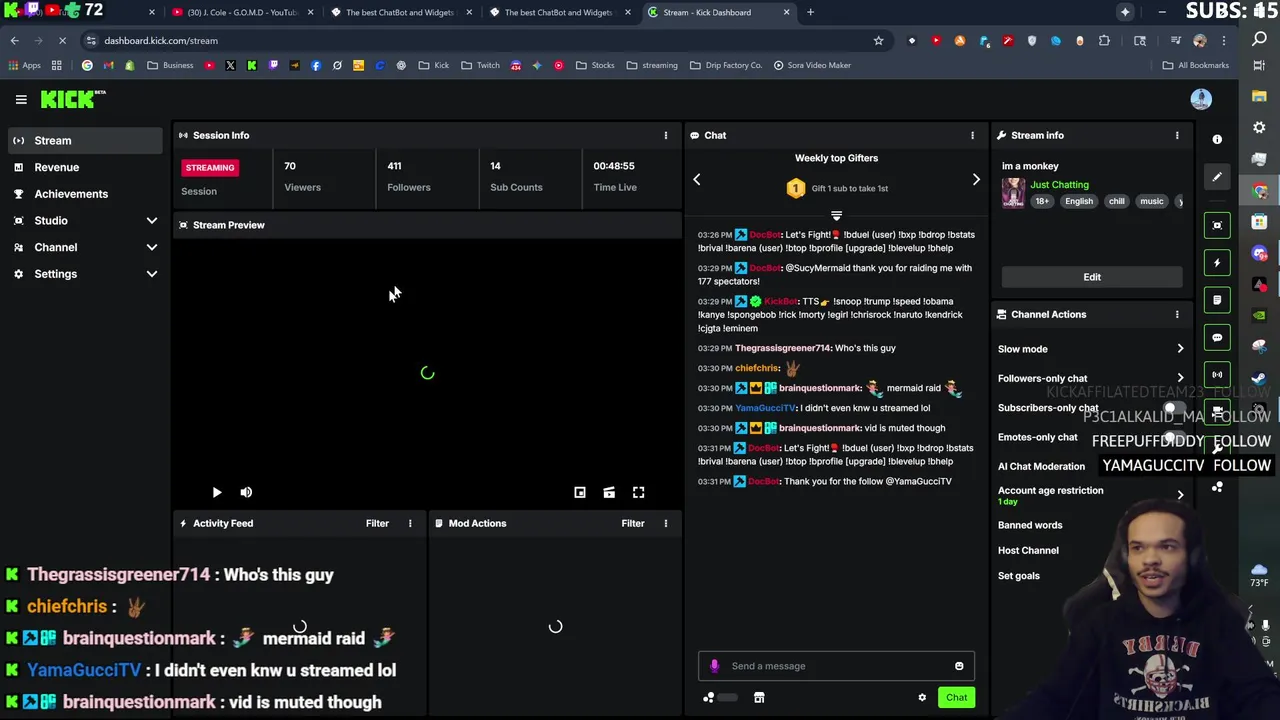
Task: Open Host Channel action
Action: point(1028,550)
